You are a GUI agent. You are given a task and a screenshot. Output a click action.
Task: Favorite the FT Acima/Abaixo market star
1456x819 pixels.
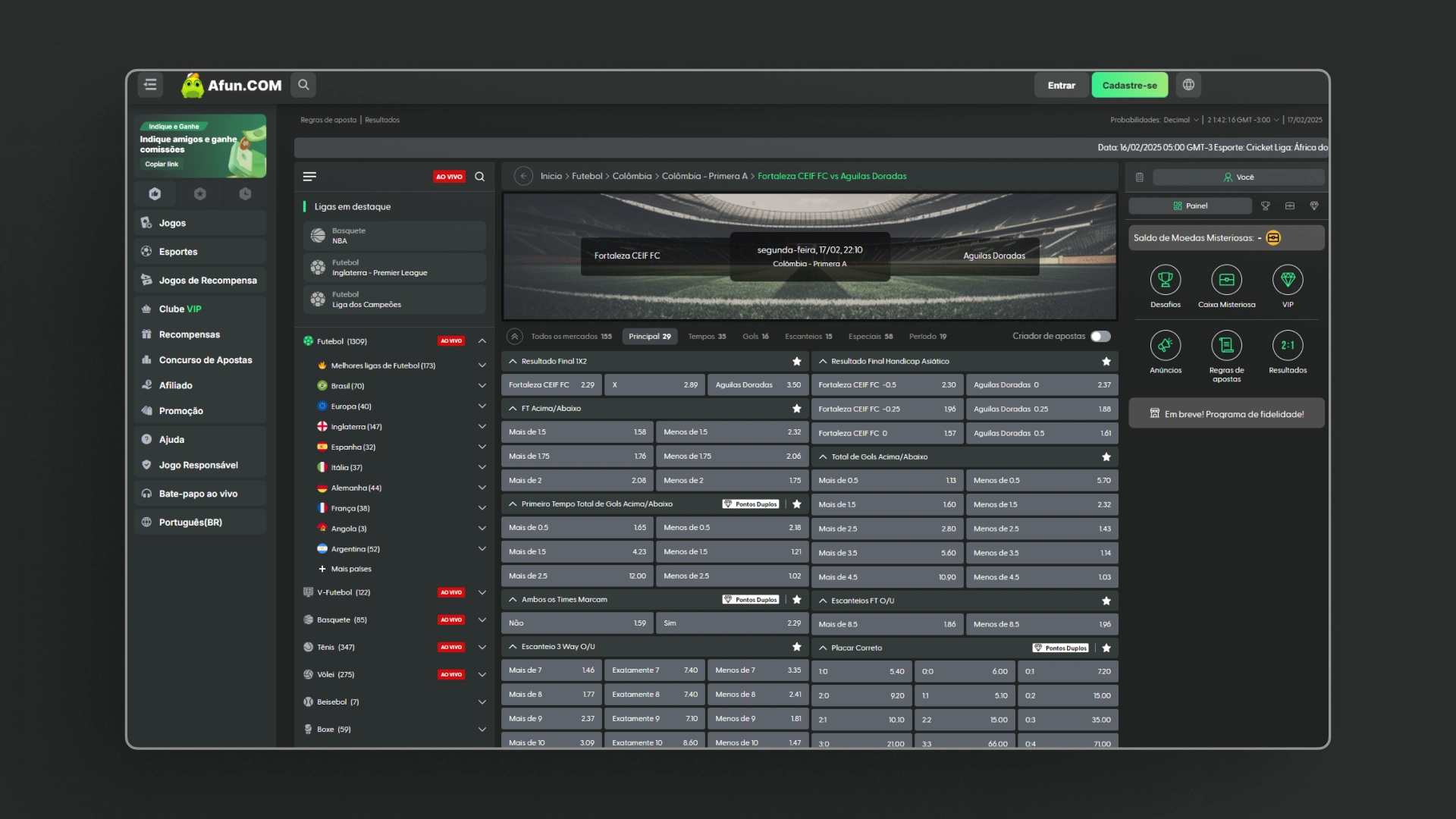click(796, 409)
